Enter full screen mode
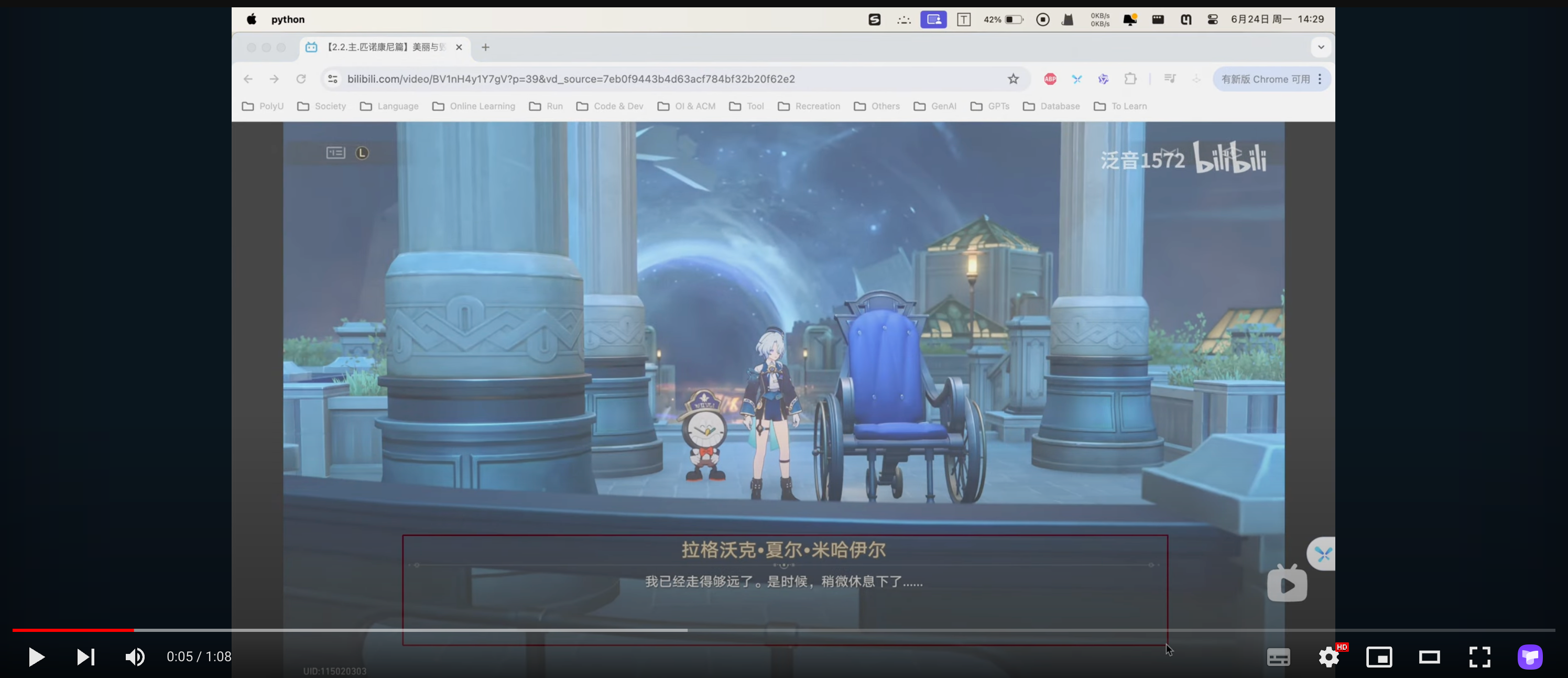The width and height of the screenshot is (1568, 678). tap(1479, 658)
